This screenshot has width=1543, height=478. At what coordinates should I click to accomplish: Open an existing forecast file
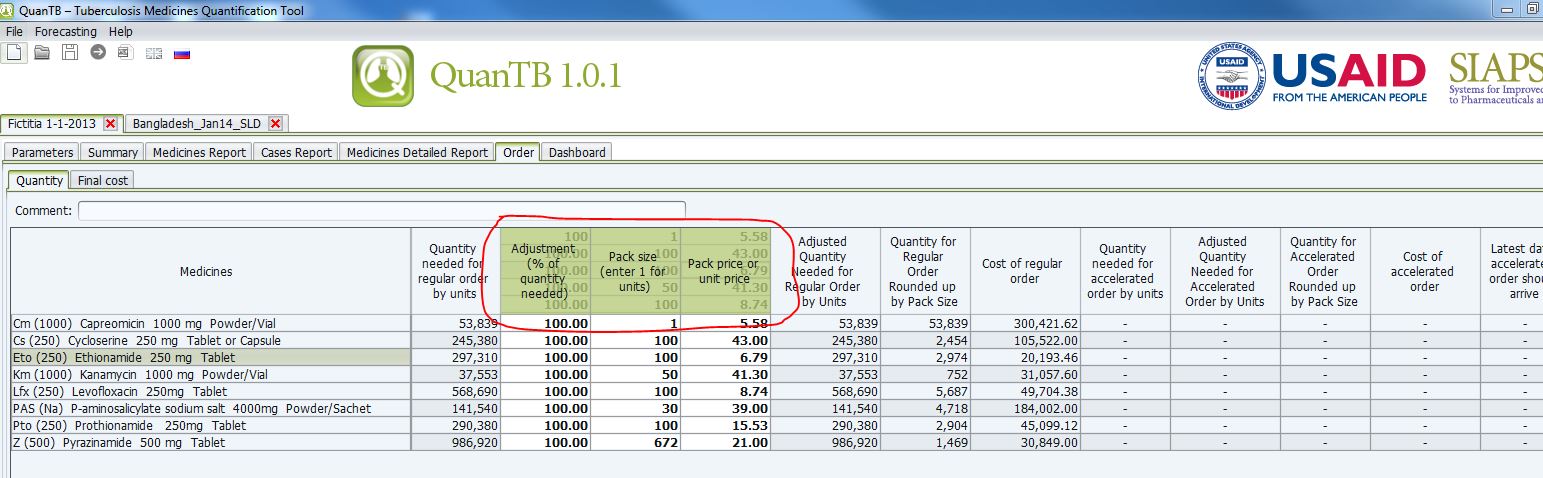(42, 52)
